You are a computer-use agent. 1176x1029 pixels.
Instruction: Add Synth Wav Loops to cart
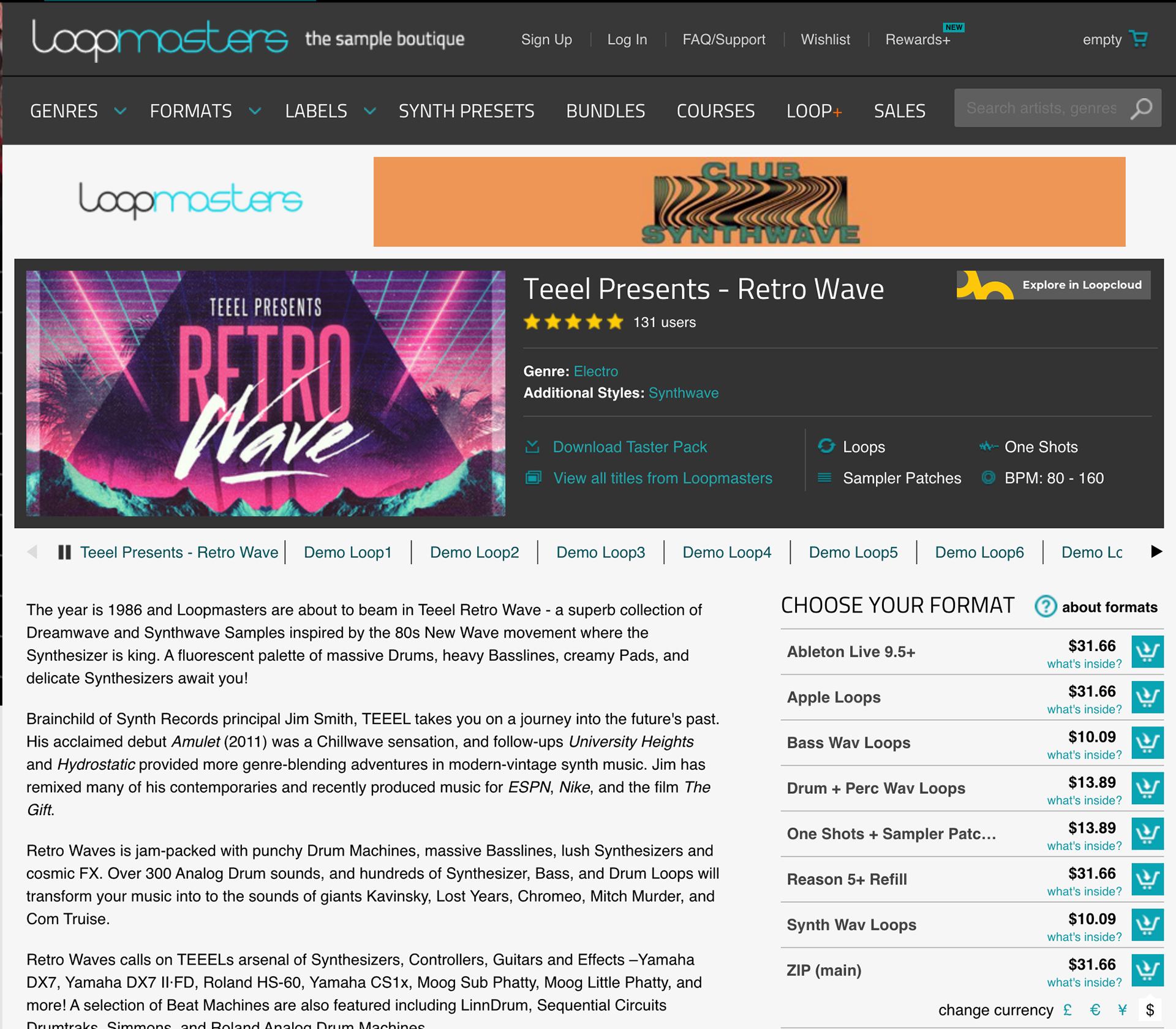[1147, 925]
